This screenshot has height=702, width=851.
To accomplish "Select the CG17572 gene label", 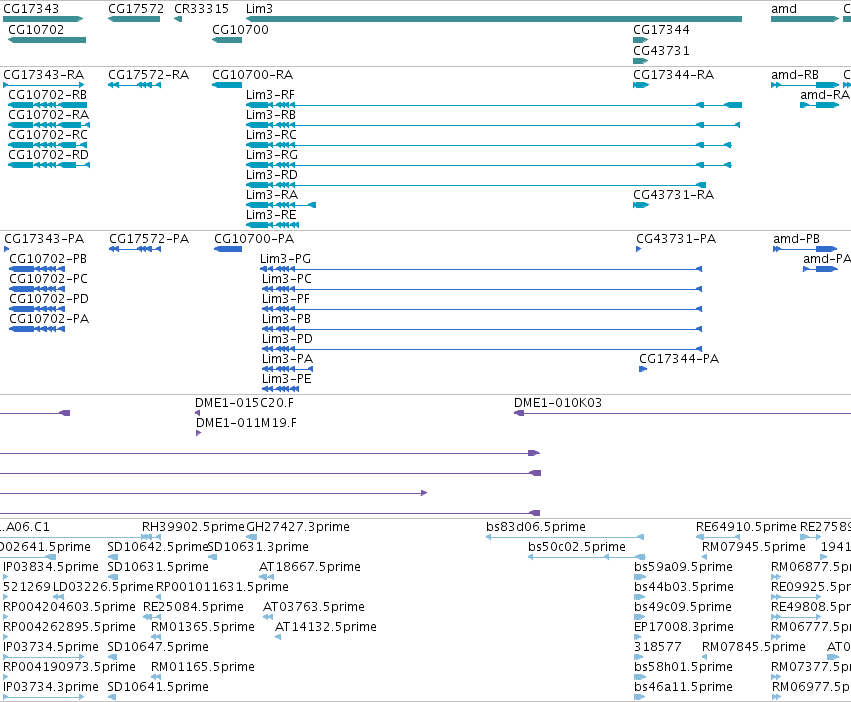I will point(136,9).
